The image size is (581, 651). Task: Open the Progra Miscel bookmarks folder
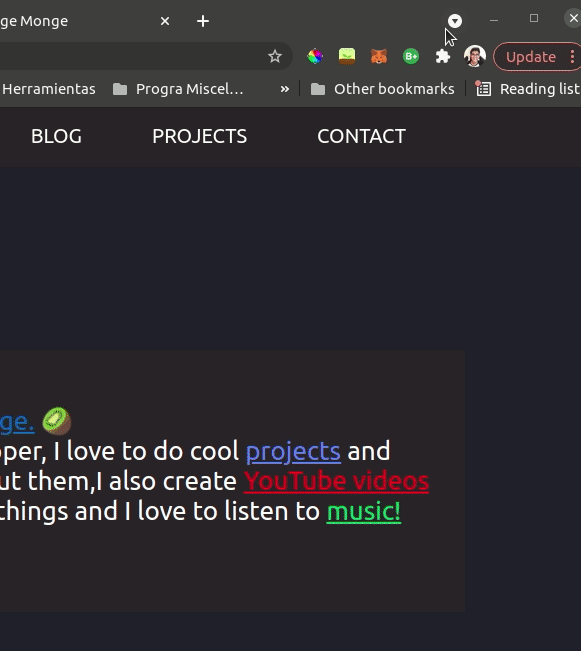coord(178,89)
